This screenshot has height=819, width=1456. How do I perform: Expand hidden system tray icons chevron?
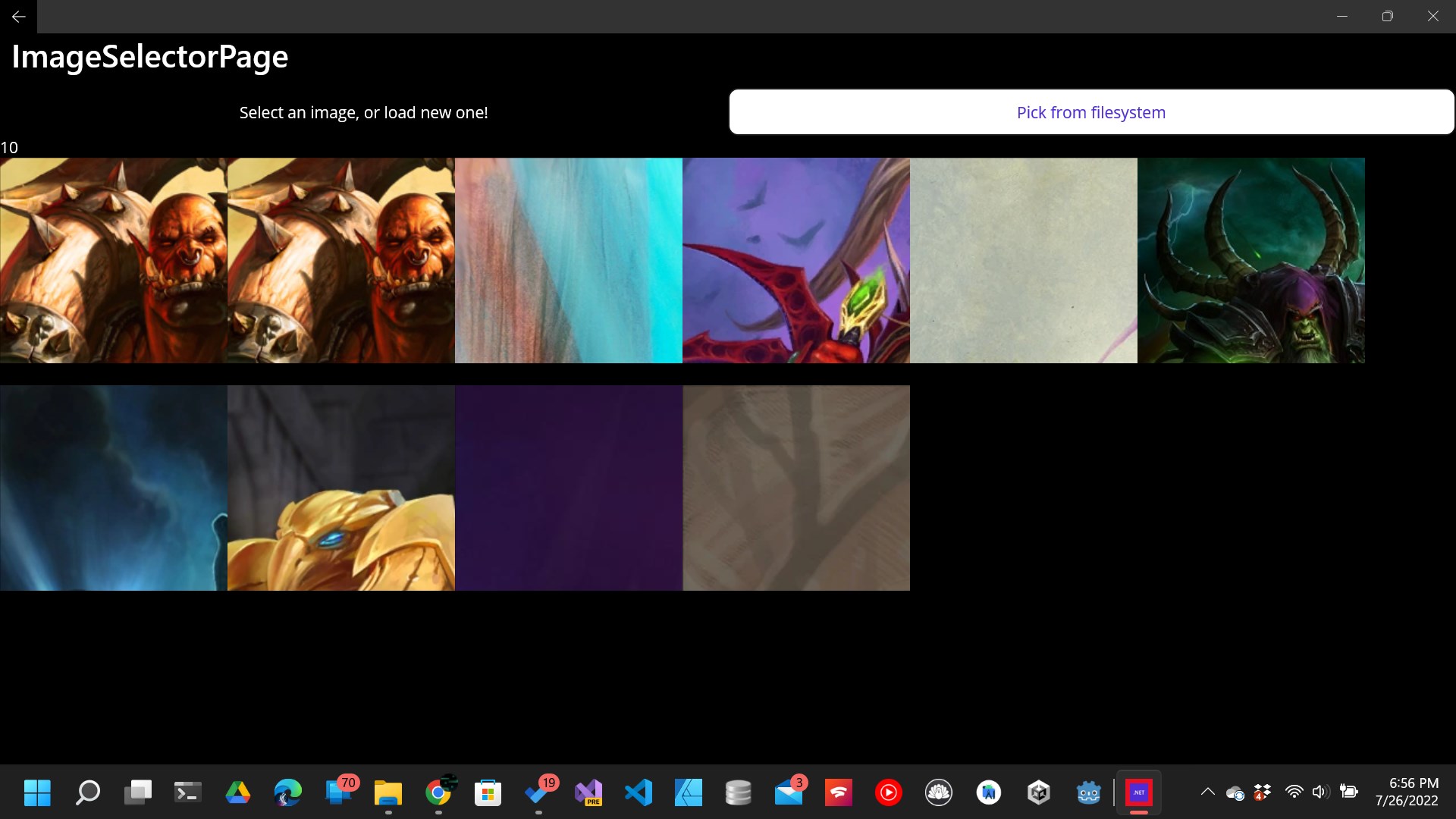click(1207, 792)
